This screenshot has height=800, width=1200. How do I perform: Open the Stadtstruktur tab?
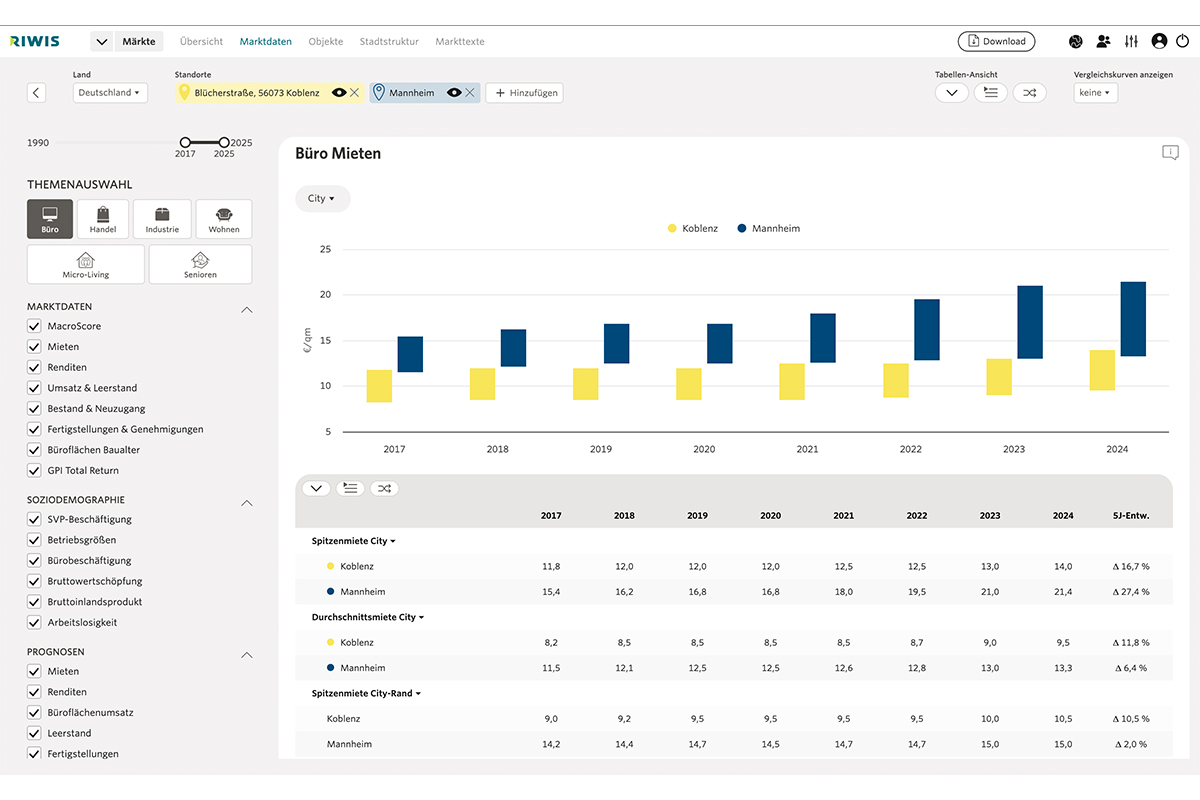coord(389,42)
